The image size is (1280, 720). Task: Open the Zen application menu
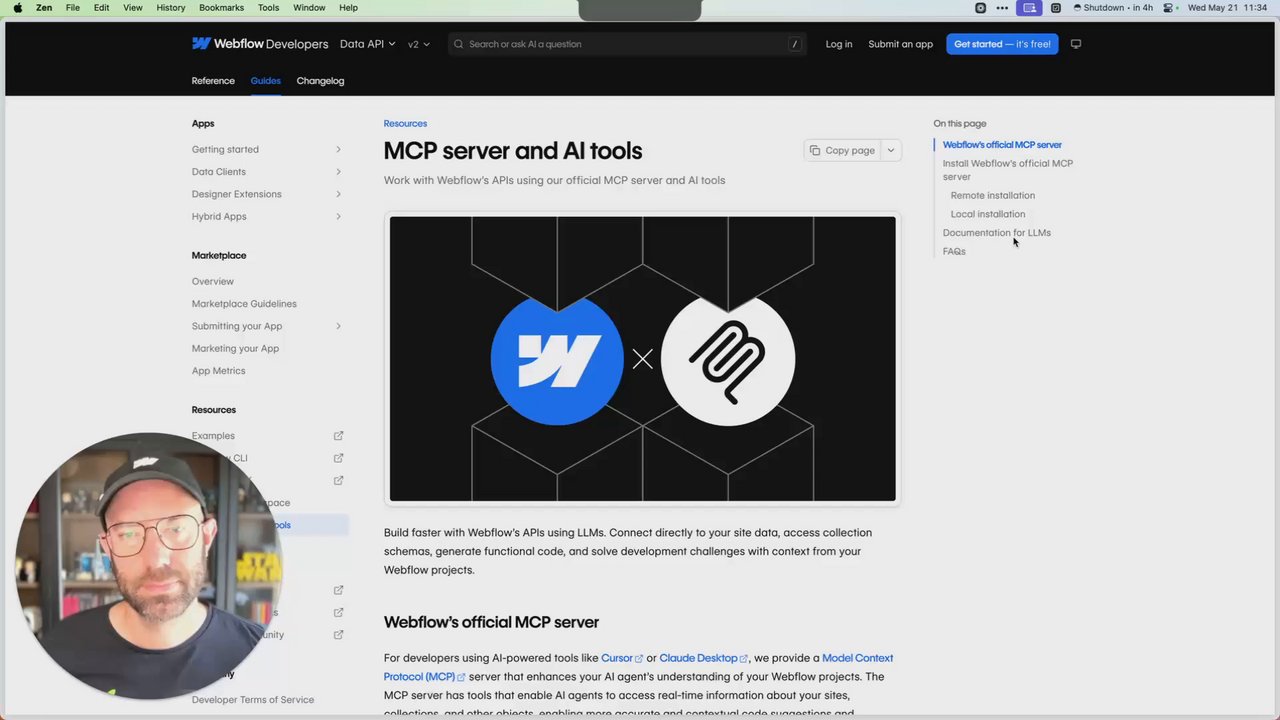coord(44,7)
